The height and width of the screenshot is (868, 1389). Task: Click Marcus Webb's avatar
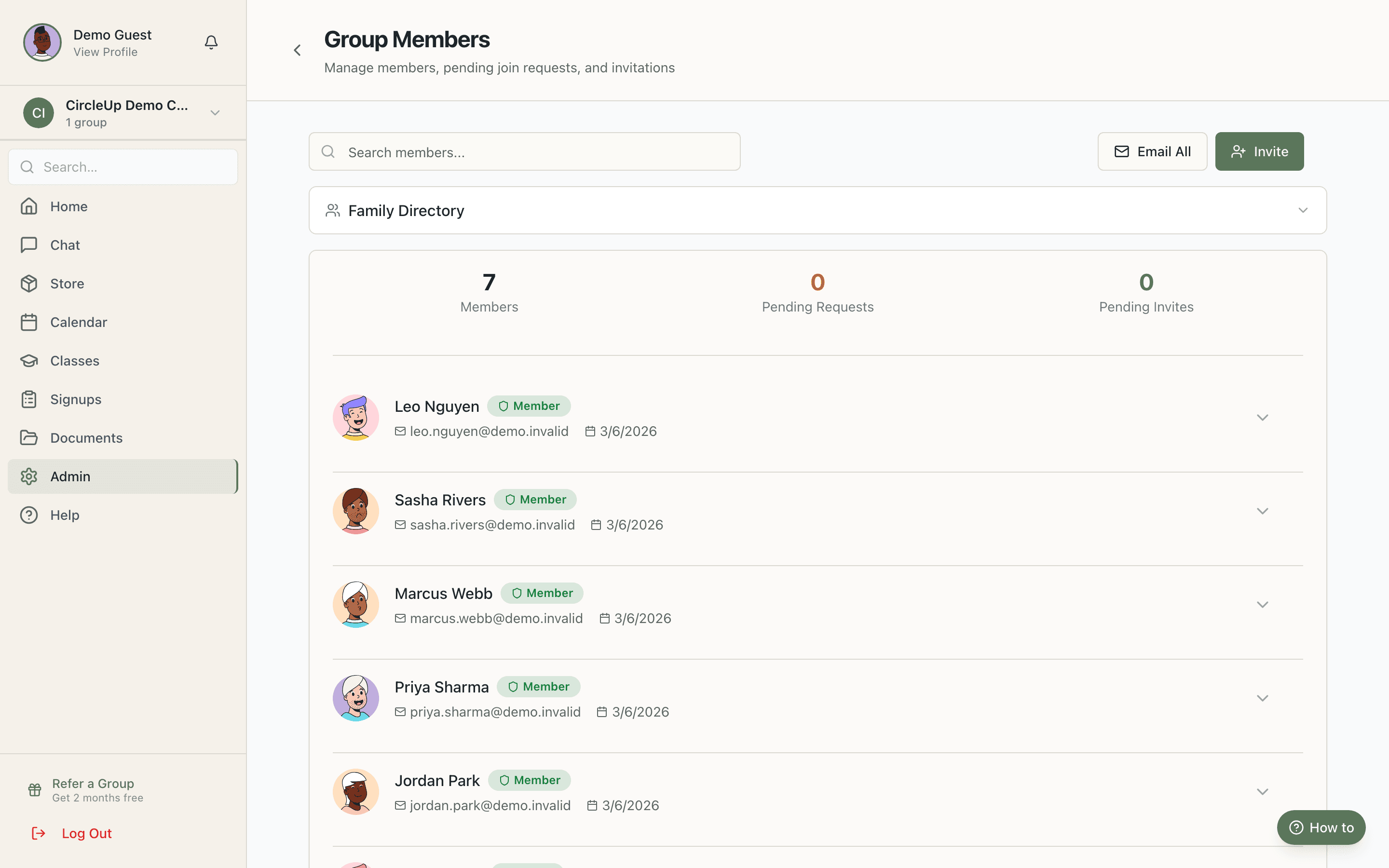point(356,605)
